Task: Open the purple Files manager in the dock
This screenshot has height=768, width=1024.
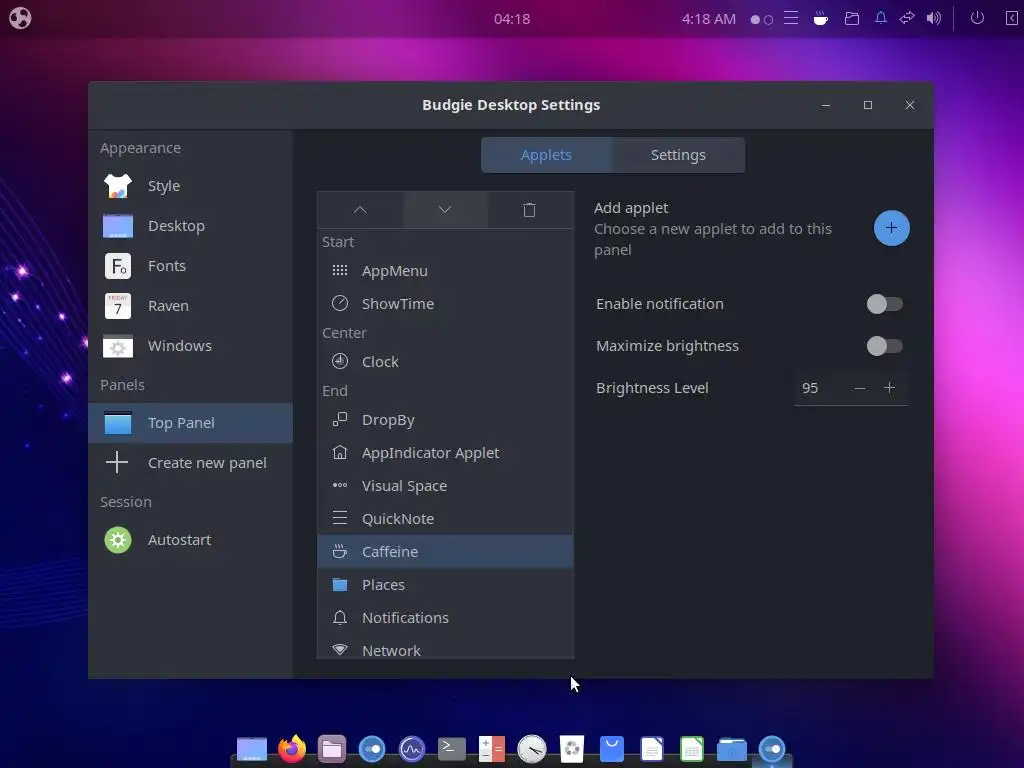Action: [x=332, y=749]
